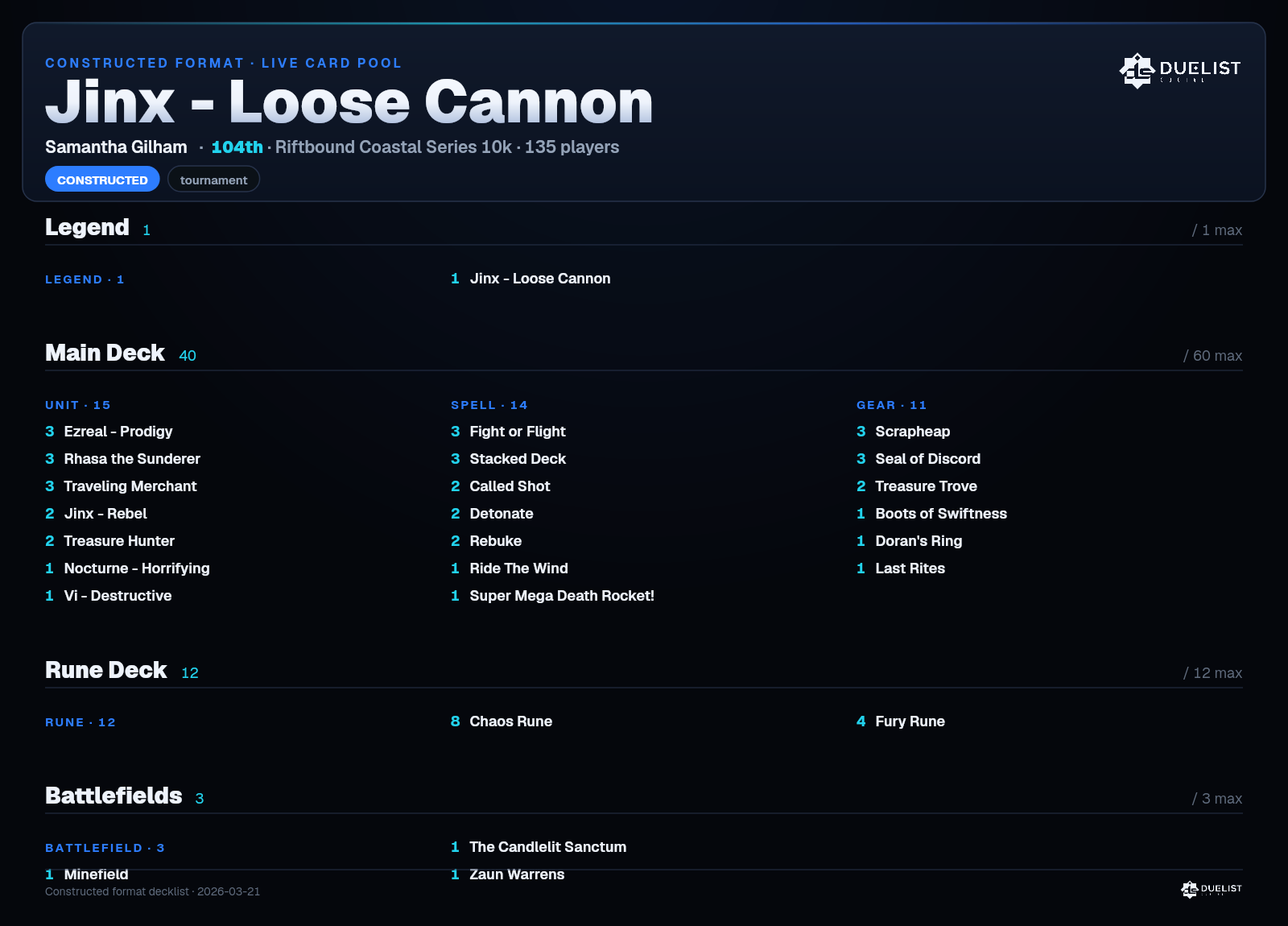This screenshot has height=926, width=1288.
Task: Select the tournament tag pill
Action: pos(213,180)
